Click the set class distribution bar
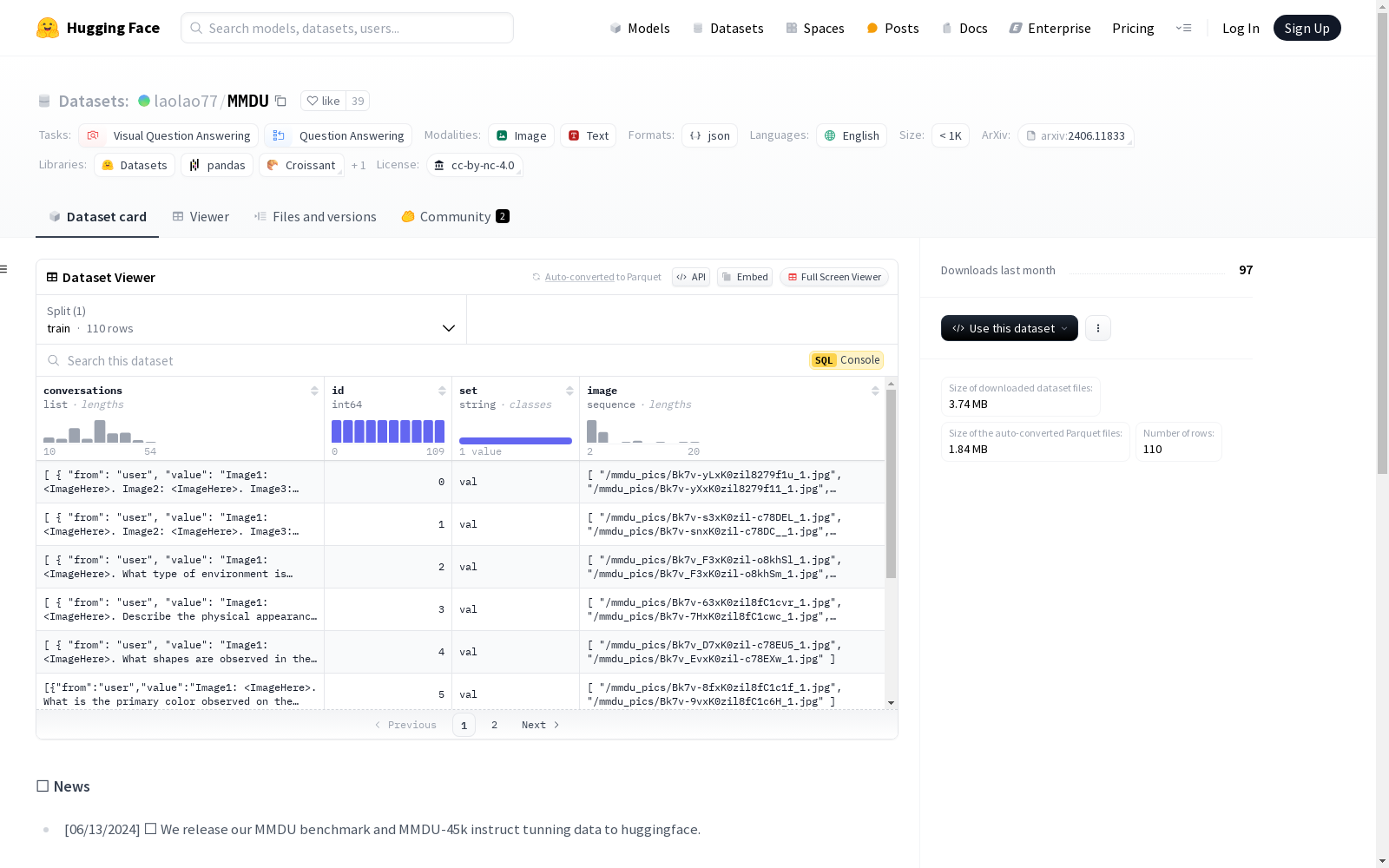Image resolution: width=1389 pixels, height=868 pixels. pos(516,441)
